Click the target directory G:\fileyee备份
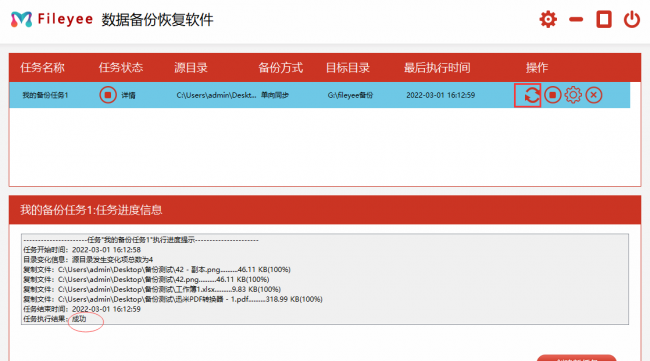 point(350,95)
